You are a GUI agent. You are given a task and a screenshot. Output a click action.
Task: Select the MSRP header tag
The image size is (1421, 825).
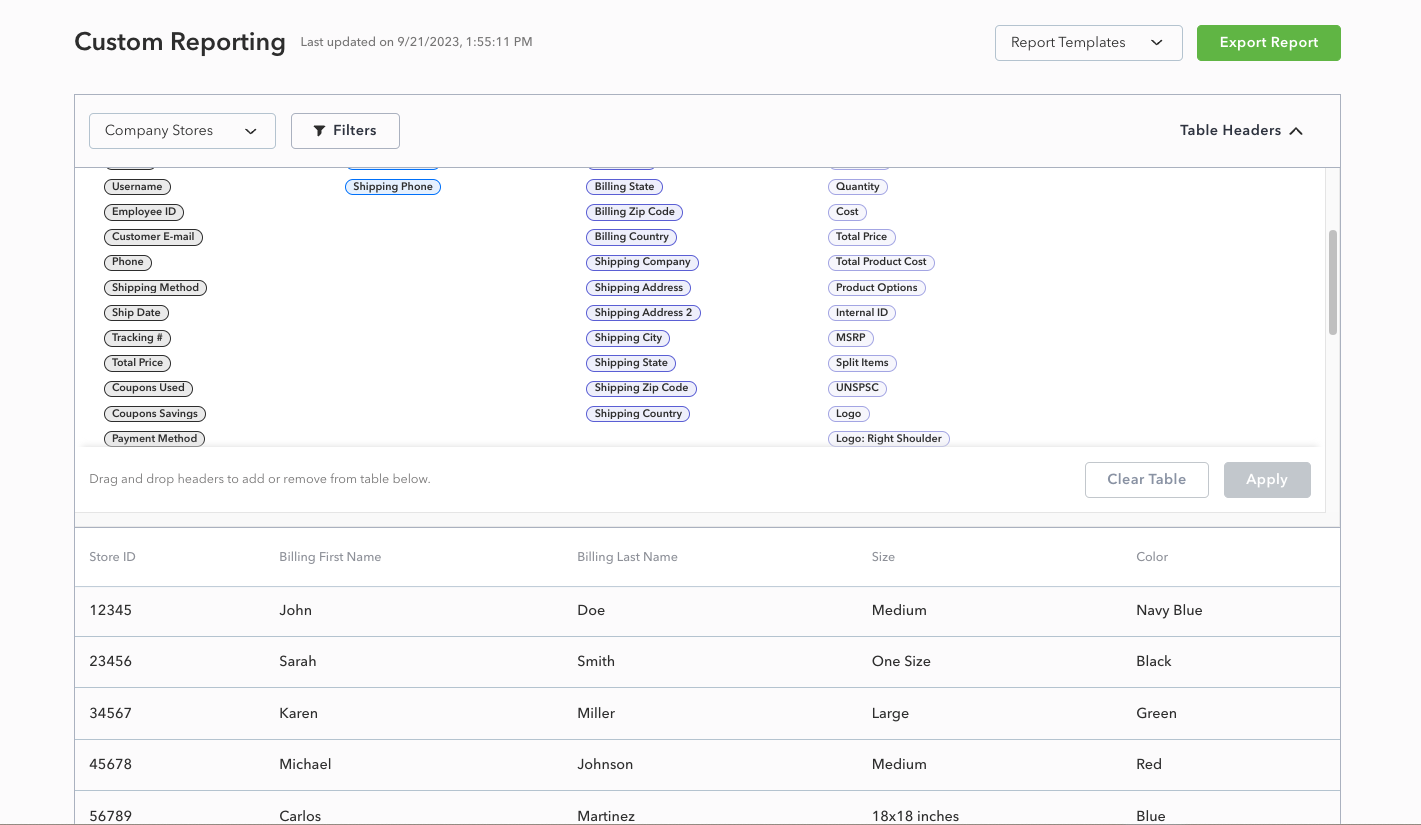850,338
